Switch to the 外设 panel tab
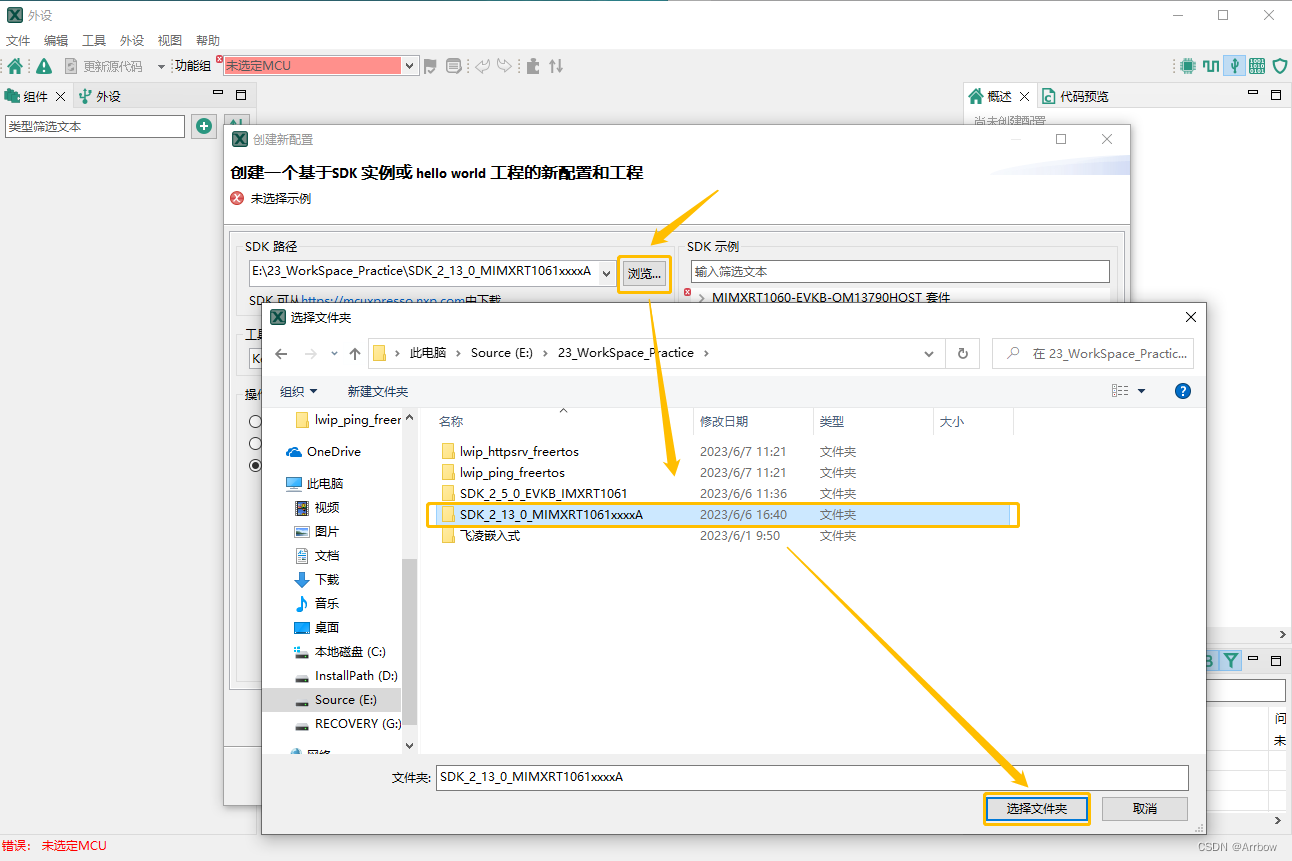Image resolution: width=1292 pixels, height=861 pixels. click(100, 97)
